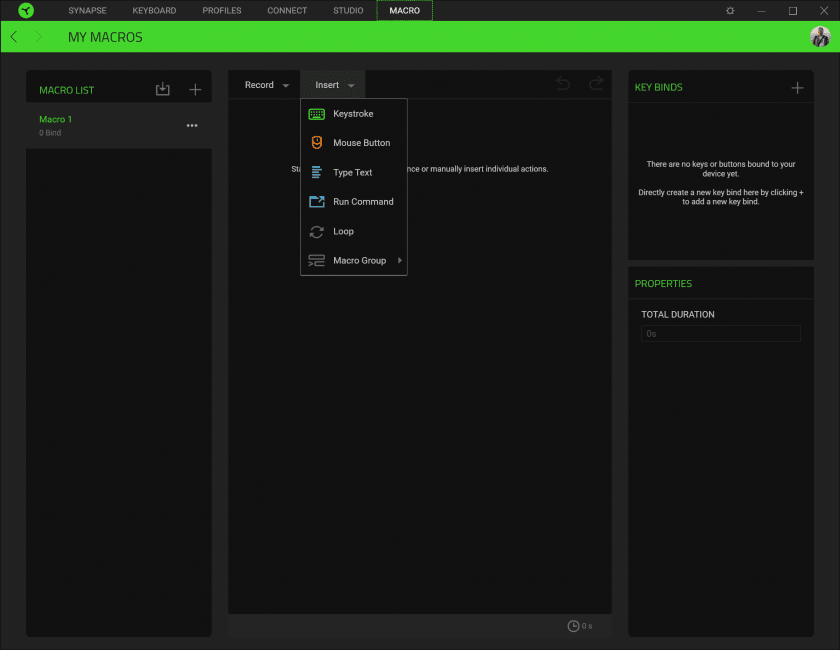Add a new key bind with plus
Image resolution: width=840 pixels, height=650 pixels.
tap(797, 87)
